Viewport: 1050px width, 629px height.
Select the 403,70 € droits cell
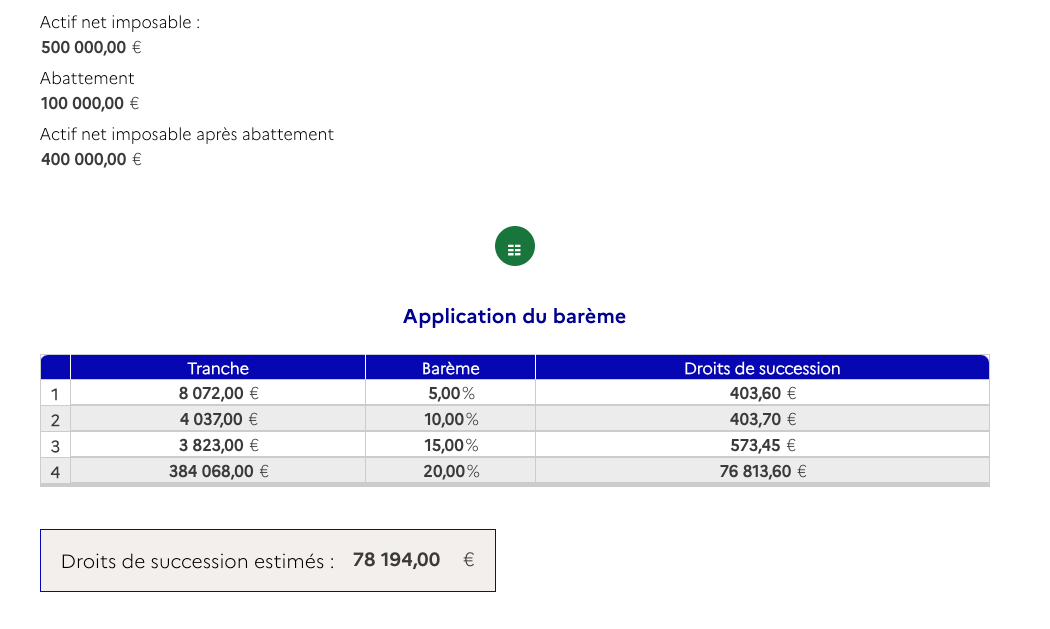click(763, 419)
